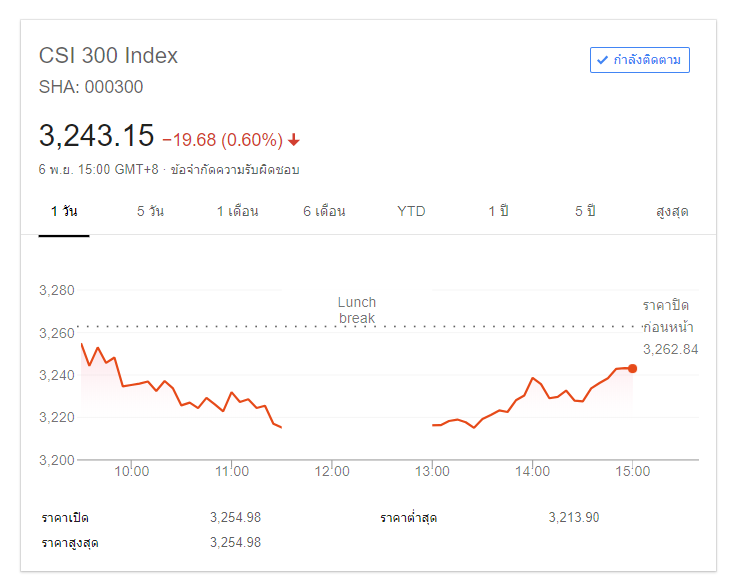Click the red down arrow beside the percentage change
The width and height of the screenshot is (736, 586).
coord(294,139)
